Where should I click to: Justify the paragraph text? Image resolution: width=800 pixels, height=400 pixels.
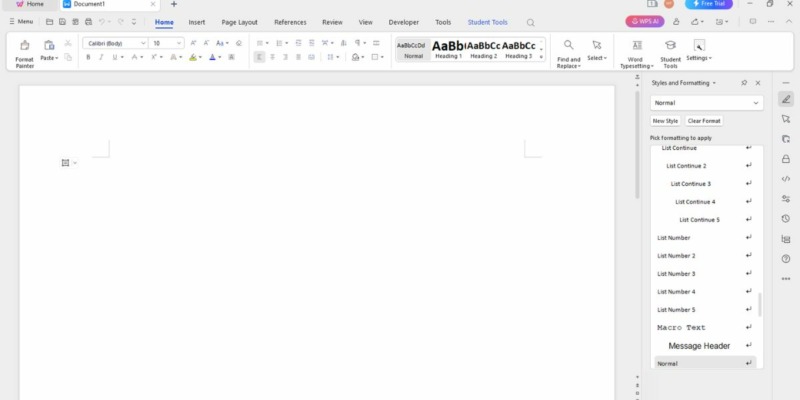click(298, 57)
